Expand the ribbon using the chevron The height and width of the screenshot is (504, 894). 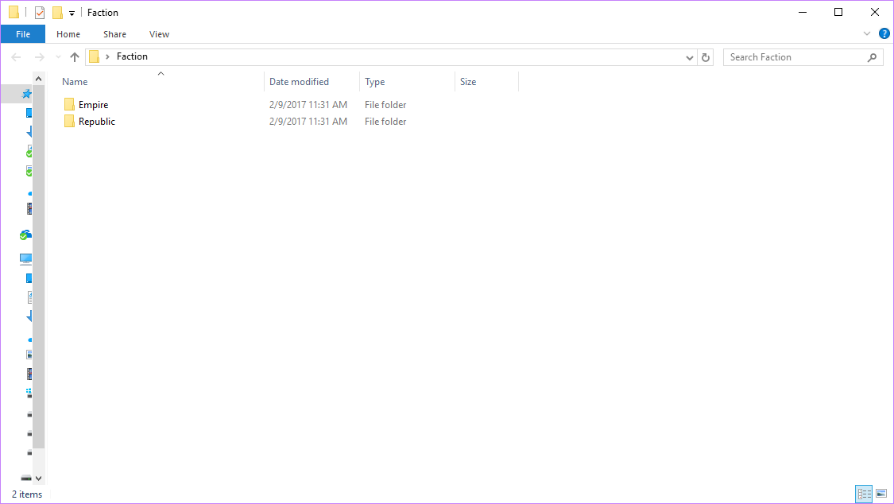click(x=867, y=34)
